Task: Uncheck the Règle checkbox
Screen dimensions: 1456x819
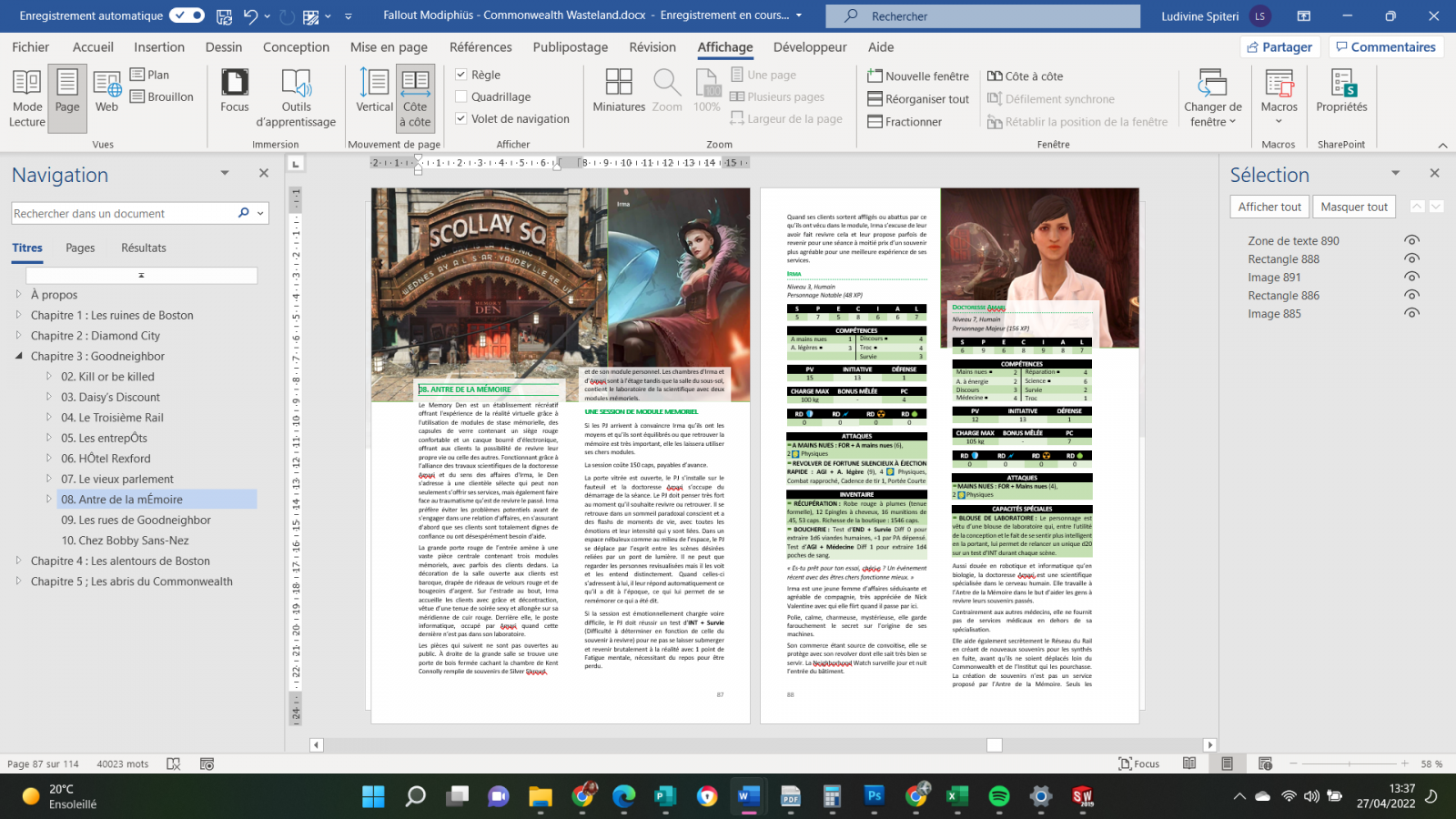Action: pos(461,75)
